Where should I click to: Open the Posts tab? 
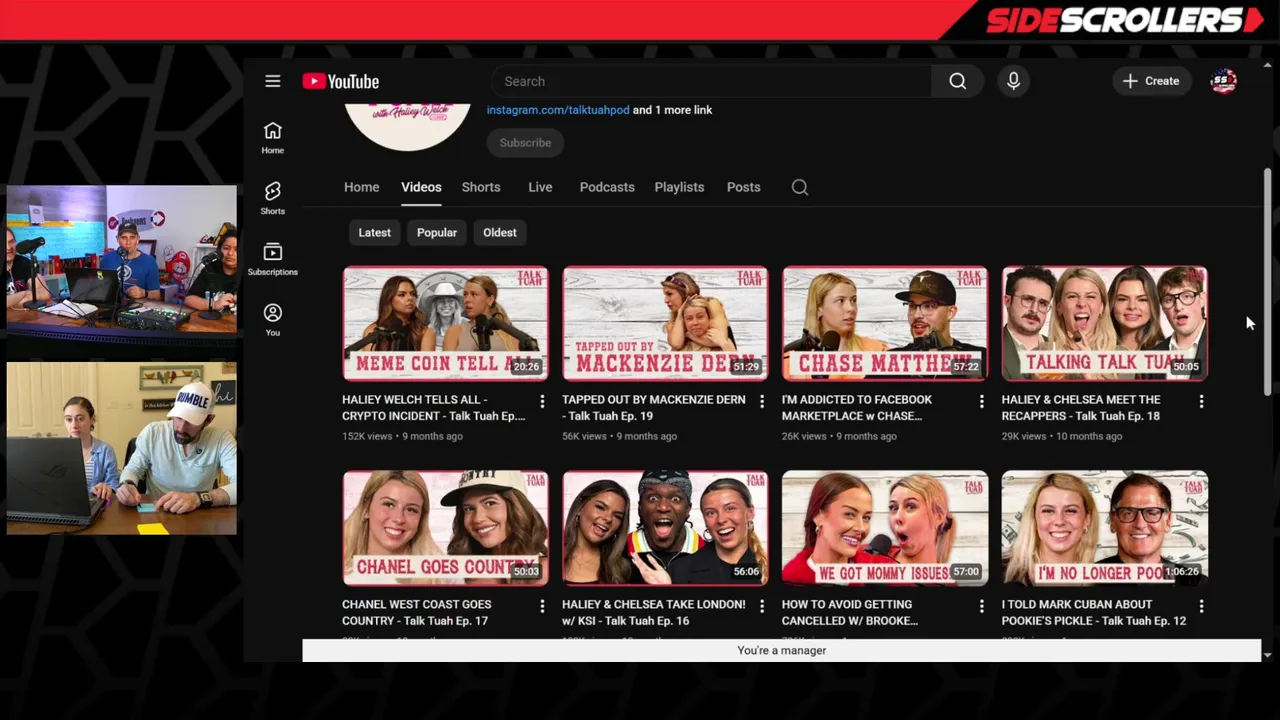743,187
